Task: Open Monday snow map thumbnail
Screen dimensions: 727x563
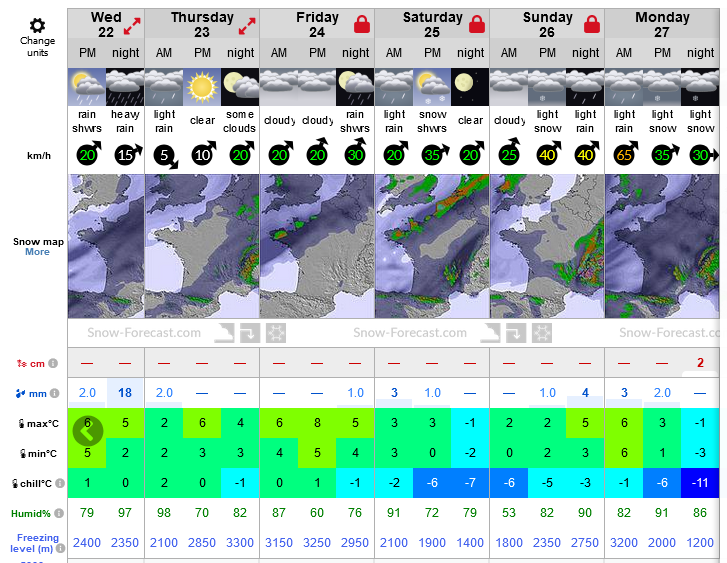Action: [x=662, y=246]
